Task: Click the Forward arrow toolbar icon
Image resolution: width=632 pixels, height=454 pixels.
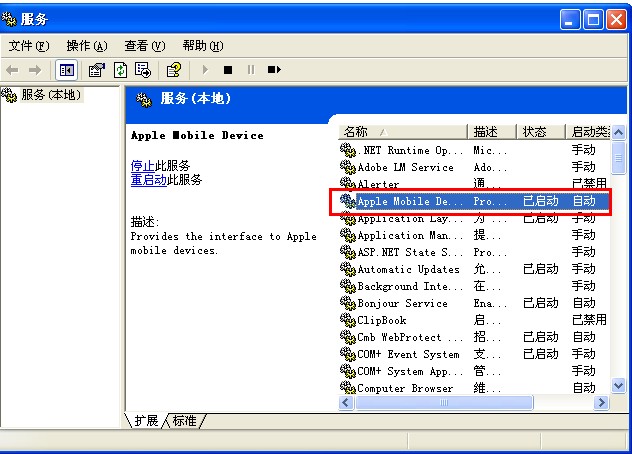Action: [35, 70]
